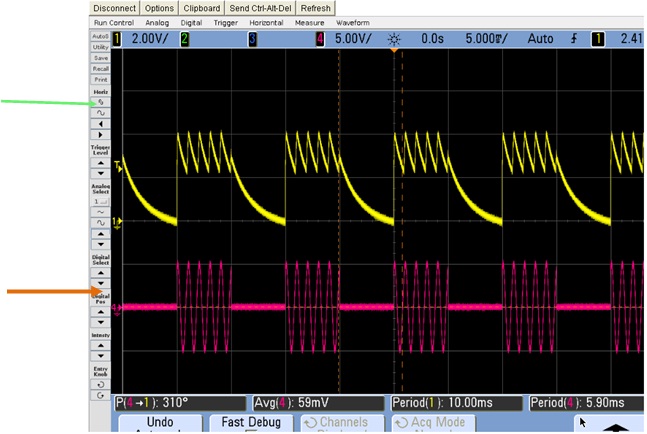Screen dimensions: 647x434
Task: Enable channel 3 blue indicator
Action: click(x=252, y=39)
